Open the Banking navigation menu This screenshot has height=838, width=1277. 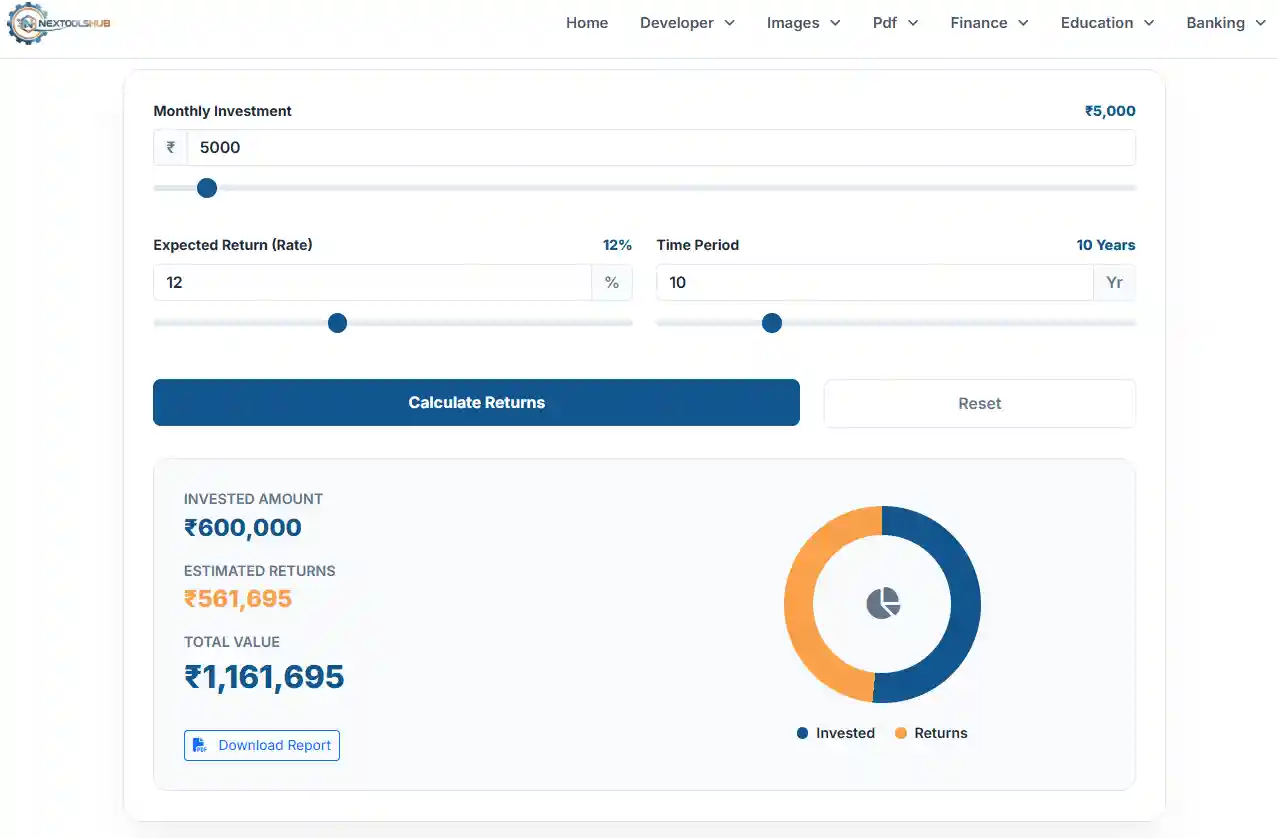[x=1225, y=23]
